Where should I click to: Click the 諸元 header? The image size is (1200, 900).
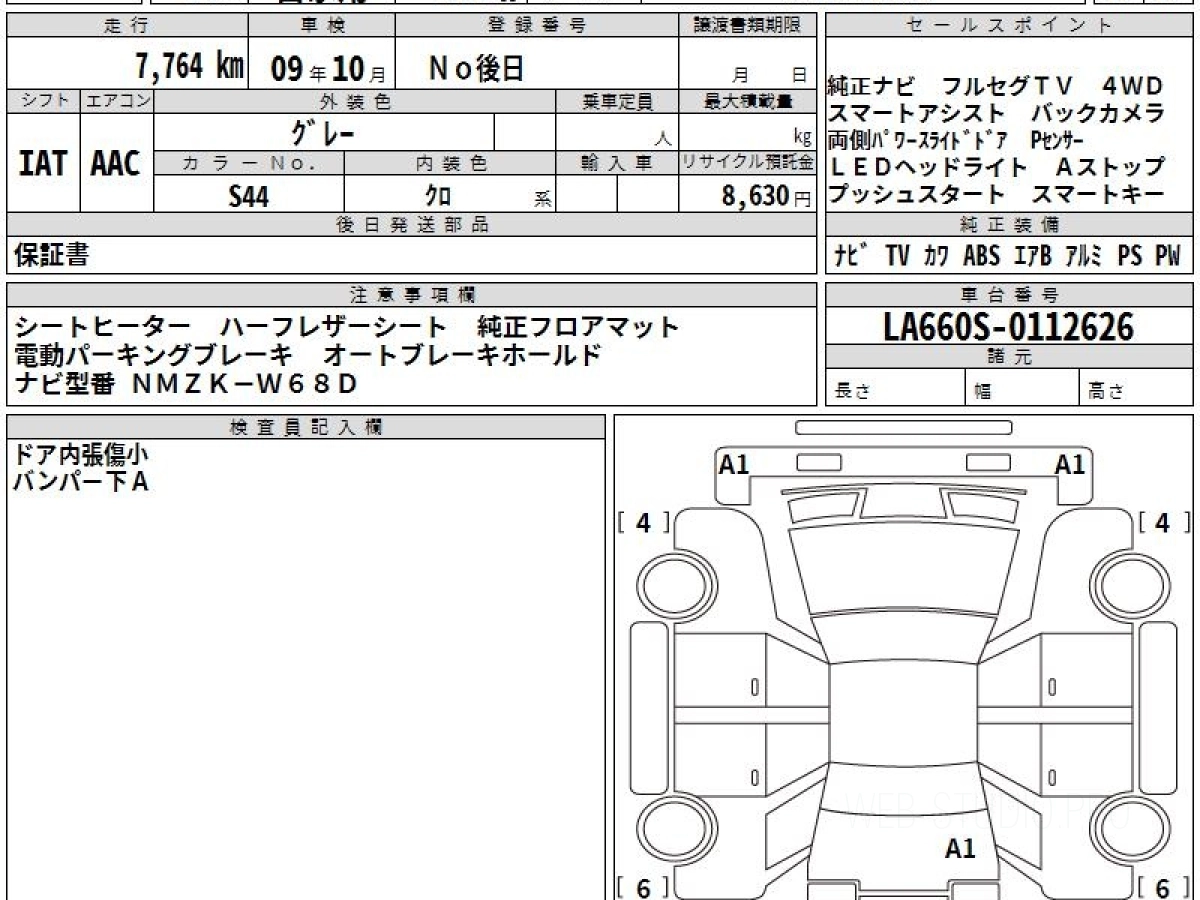[x=1009, y=357]
